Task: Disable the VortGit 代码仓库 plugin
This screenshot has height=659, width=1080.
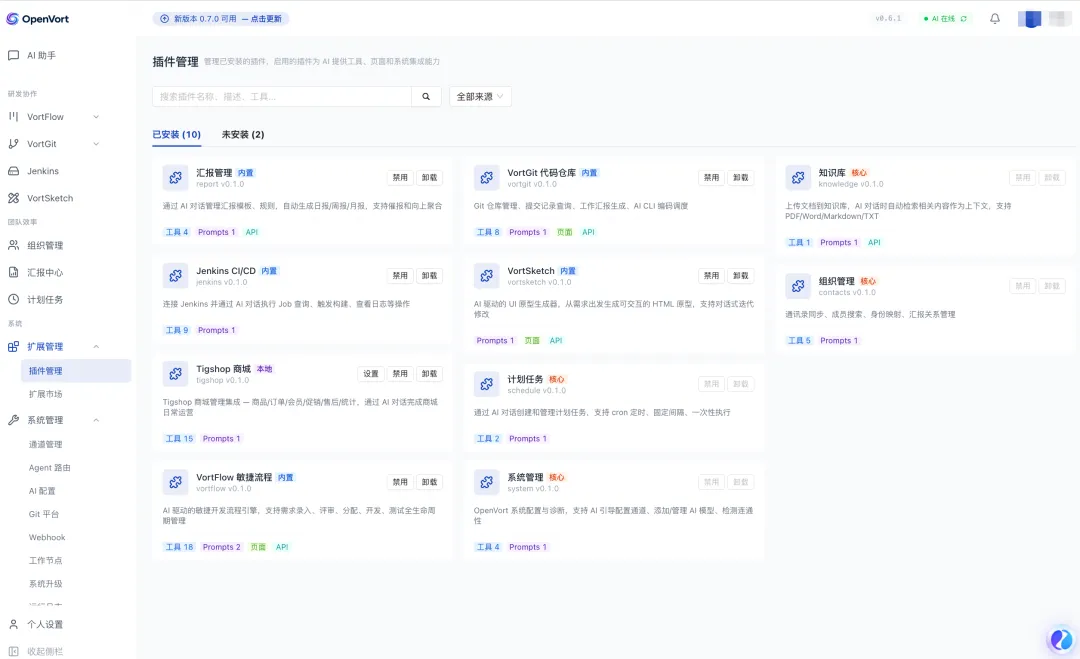Action: pos(711,178)
